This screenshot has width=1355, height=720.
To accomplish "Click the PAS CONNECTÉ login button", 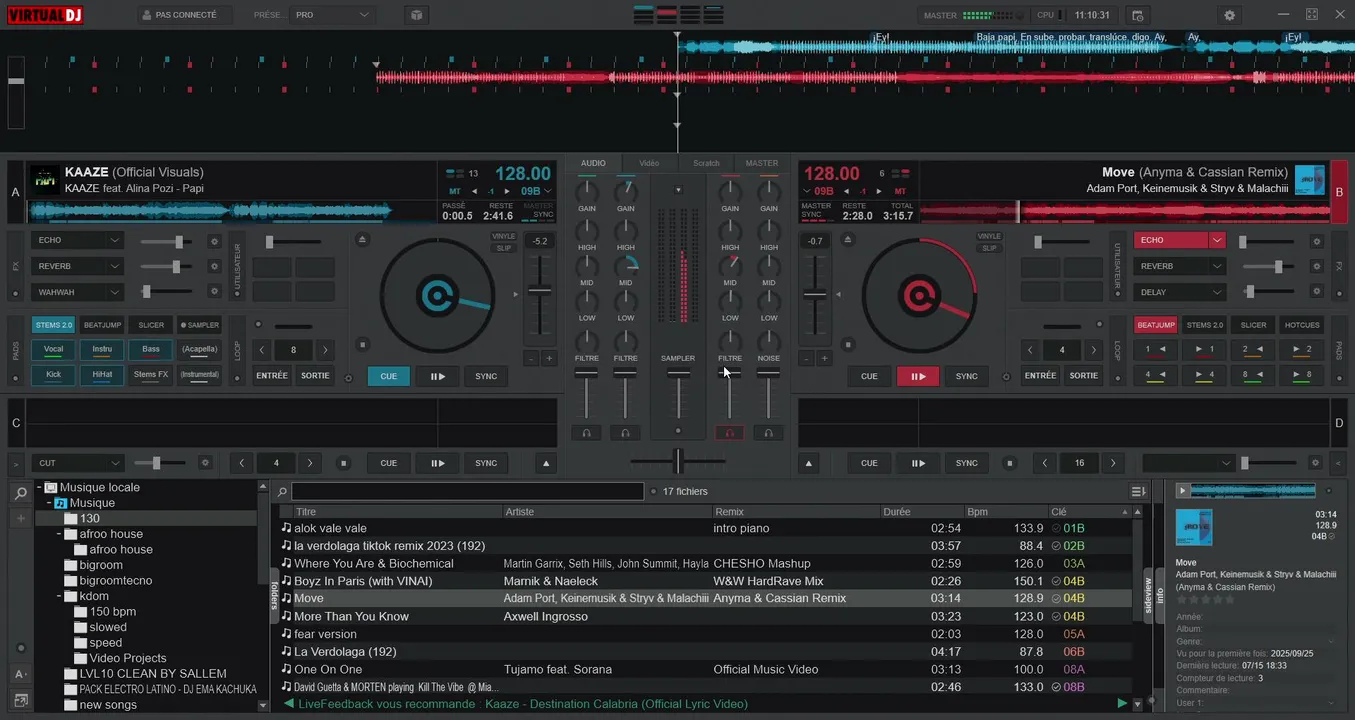I will click(x=184, y=15).
